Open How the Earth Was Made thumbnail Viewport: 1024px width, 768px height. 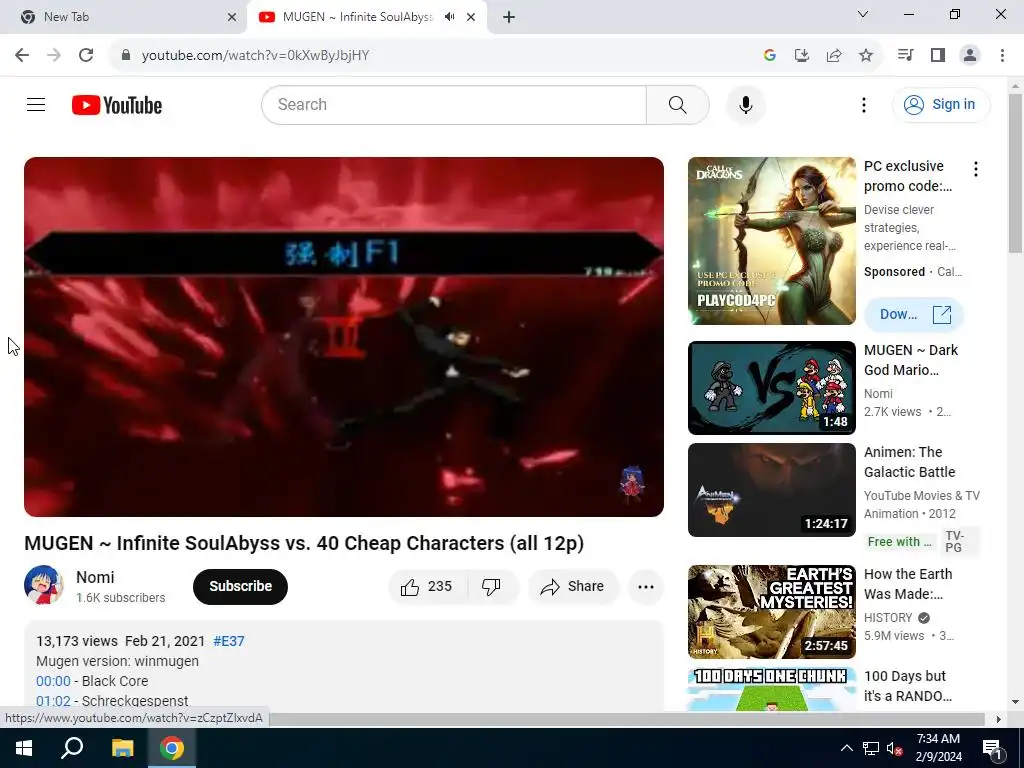pyautogui.click(x=771, y=612)
